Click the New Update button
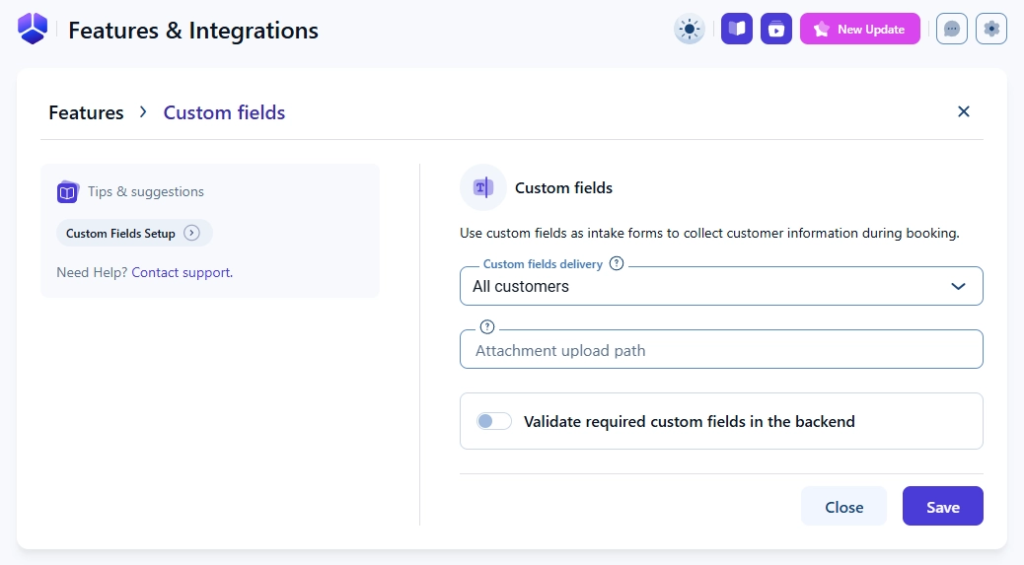 point(860,29)
